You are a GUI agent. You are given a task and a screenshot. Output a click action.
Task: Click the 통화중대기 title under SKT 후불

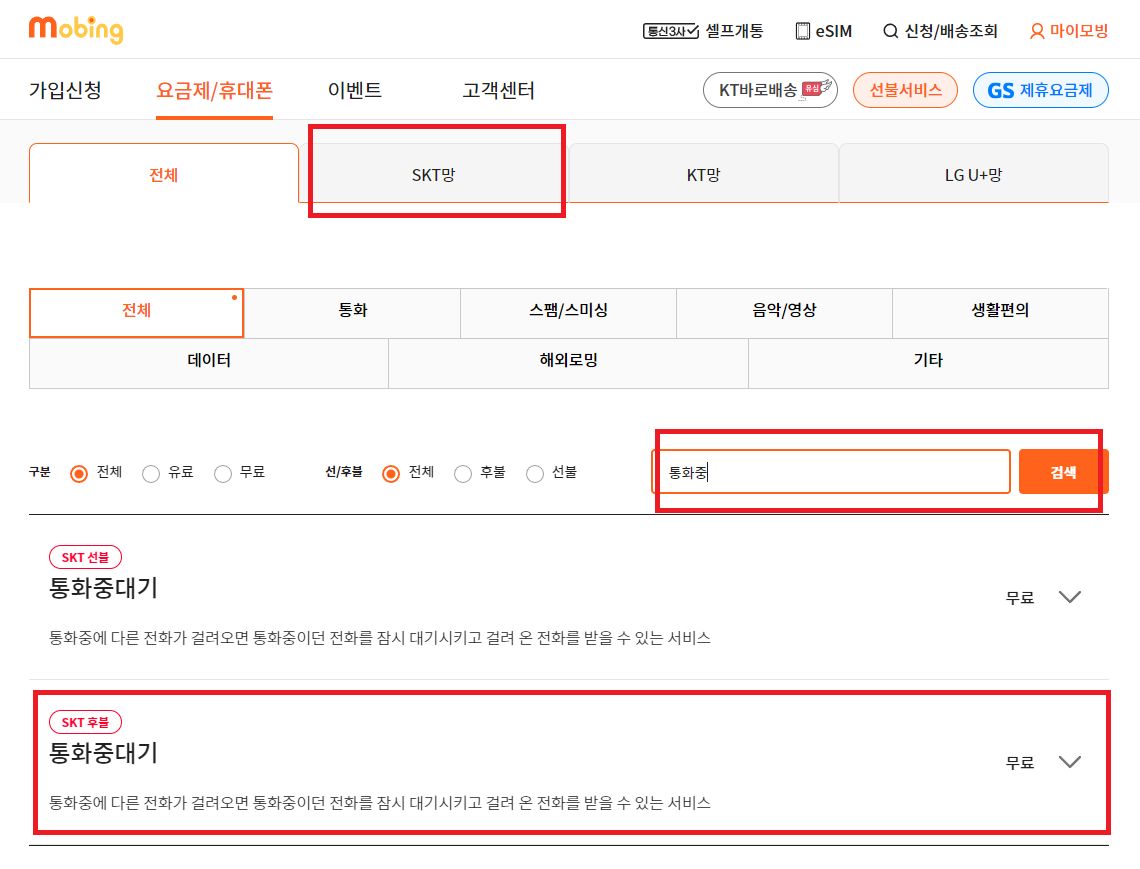tap(103, 753)
